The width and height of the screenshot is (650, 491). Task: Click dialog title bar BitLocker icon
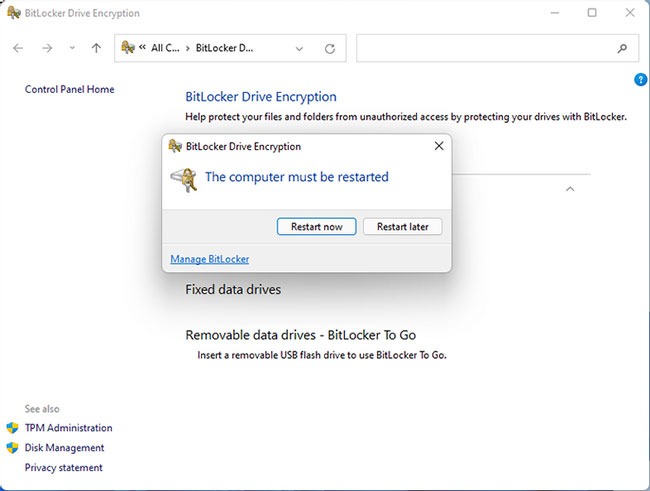click(175, 146)
